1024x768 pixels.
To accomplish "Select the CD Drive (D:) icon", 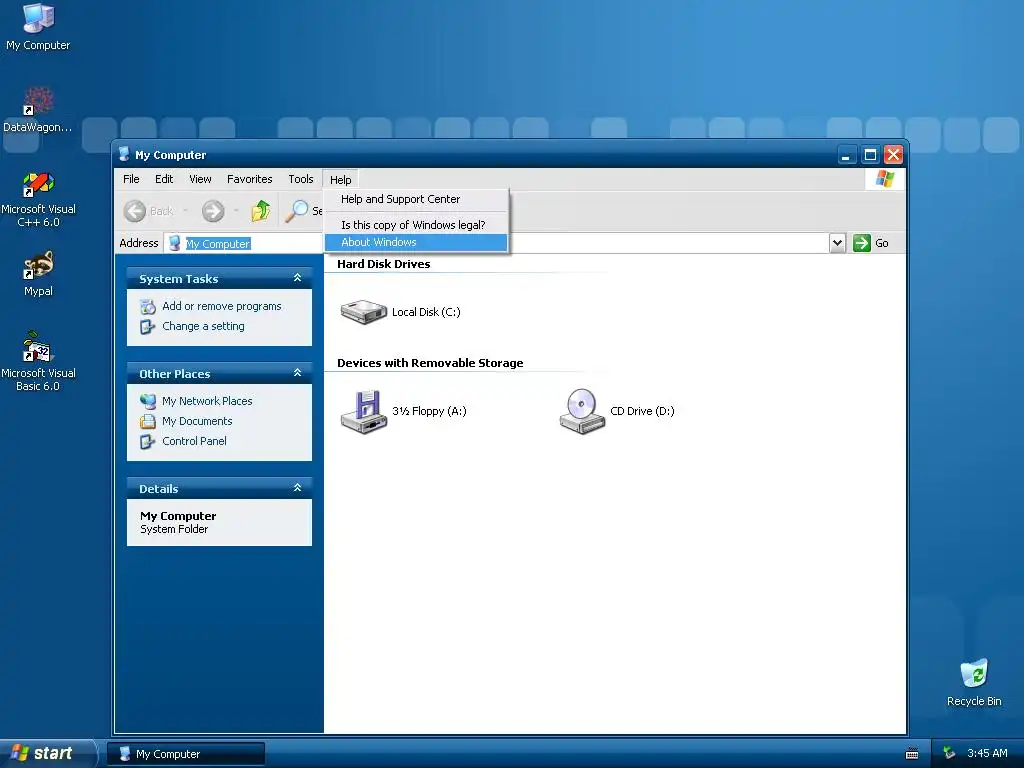I will [582, 411].
